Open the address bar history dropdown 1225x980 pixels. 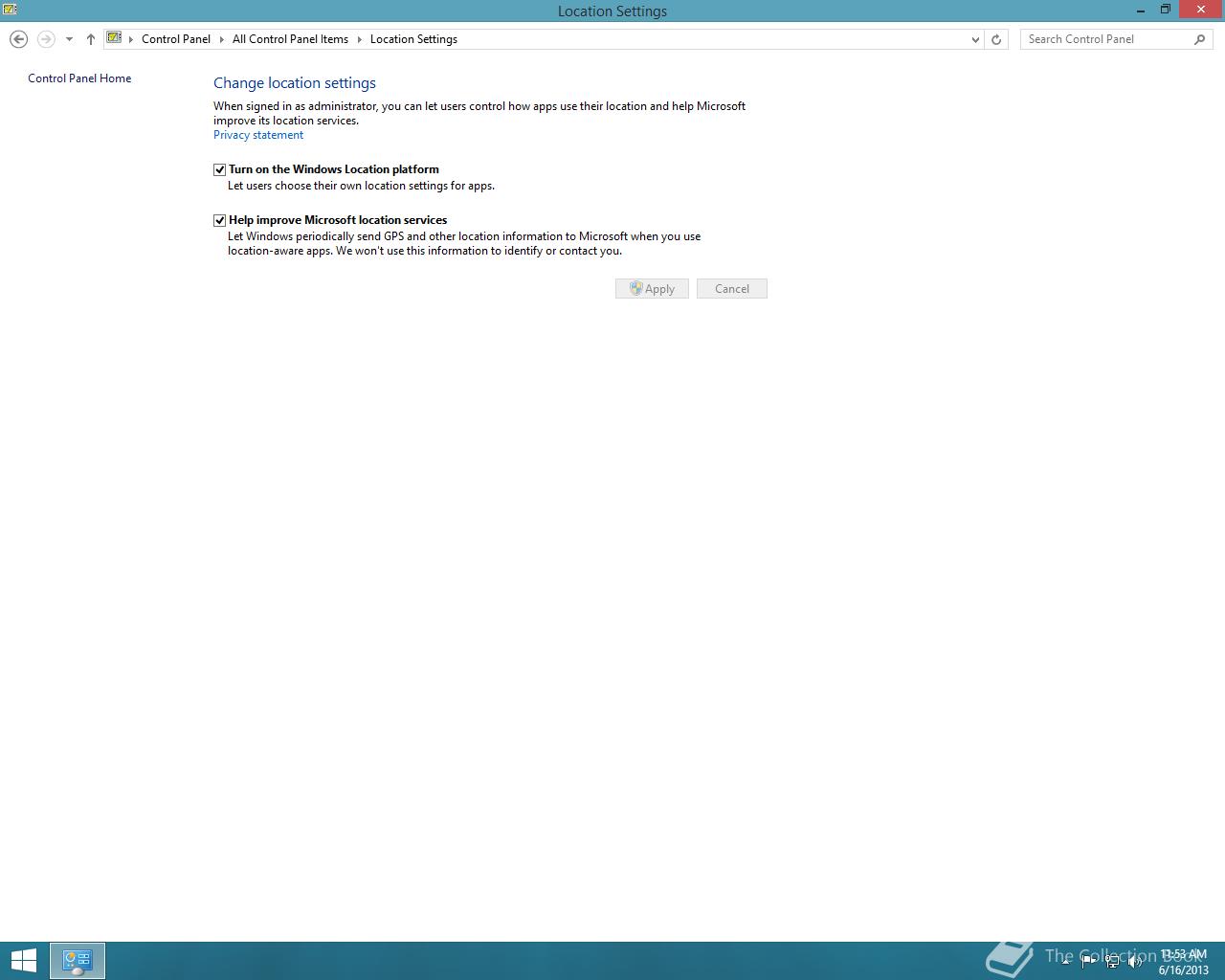pos(975,39)
